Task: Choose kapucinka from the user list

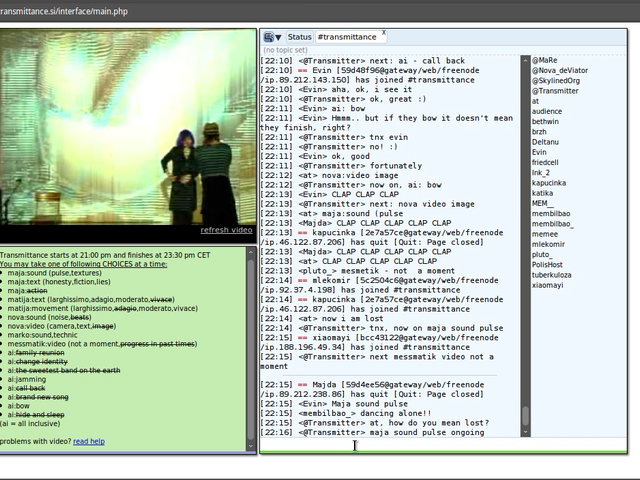Action: (x=548, y=183)
